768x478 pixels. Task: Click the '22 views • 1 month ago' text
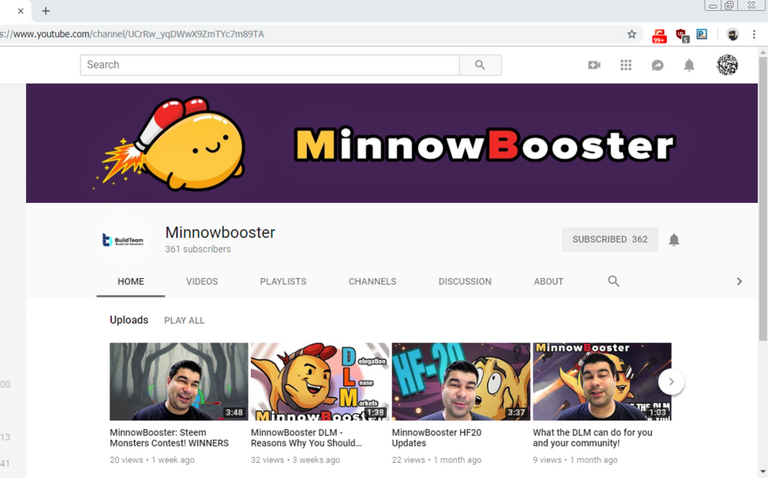[x=436, y=460]
